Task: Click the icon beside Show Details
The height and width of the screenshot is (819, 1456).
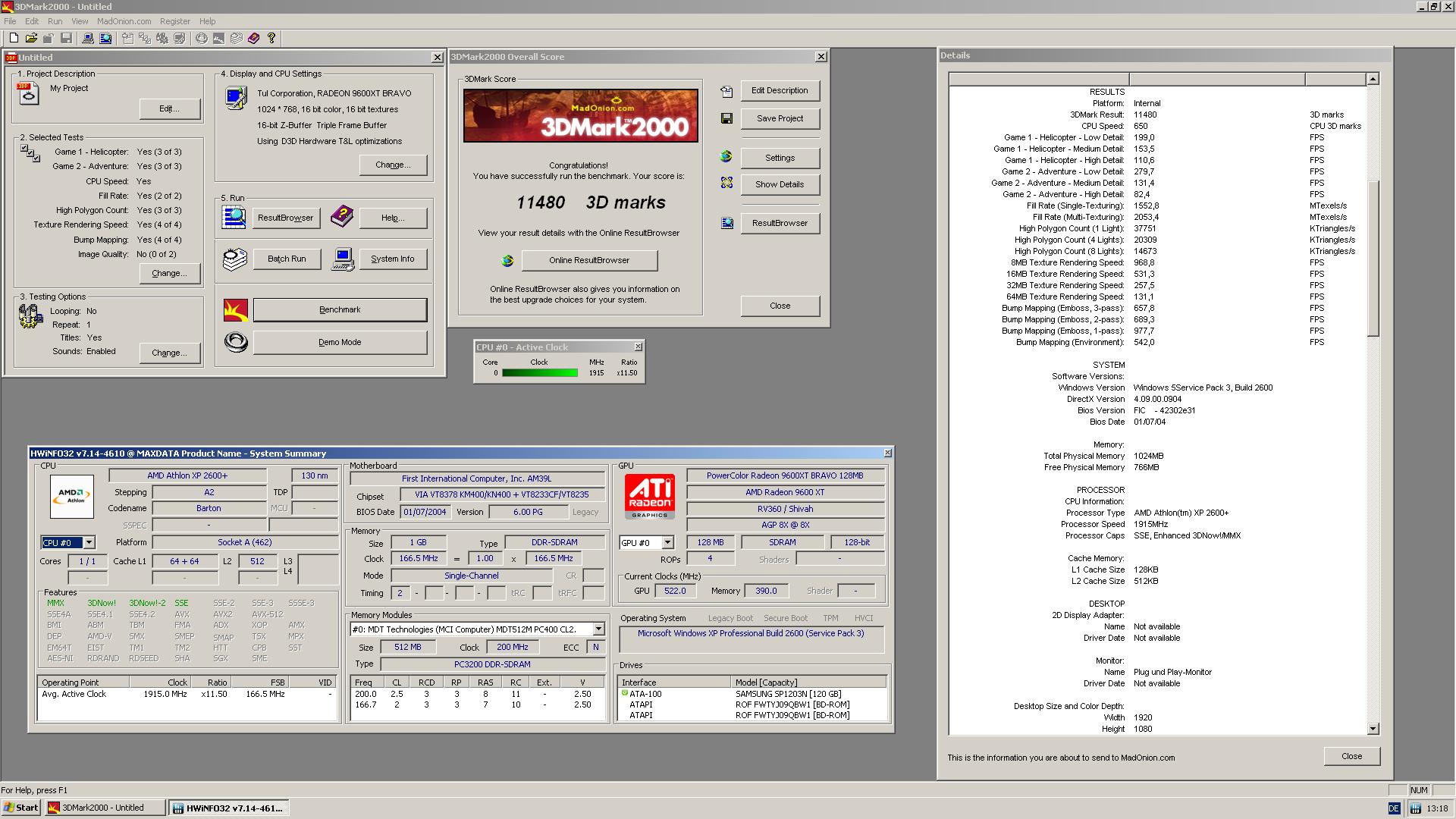Action: pyautogui.click(x=726, y=183)
